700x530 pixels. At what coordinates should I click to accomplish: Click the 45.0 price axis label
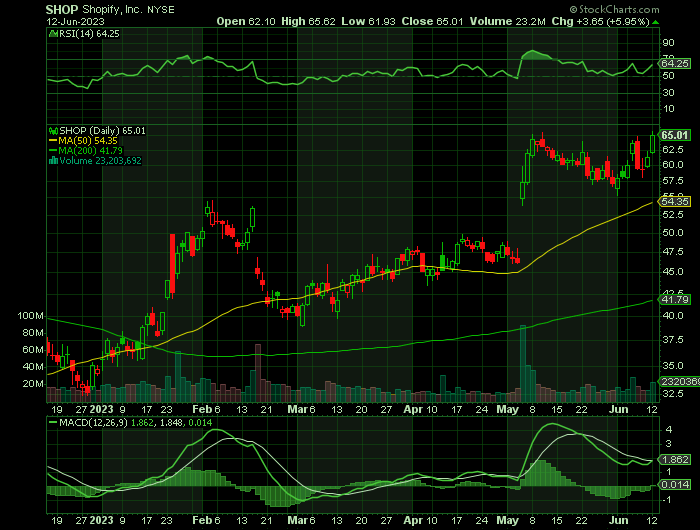tap(673, 272)
